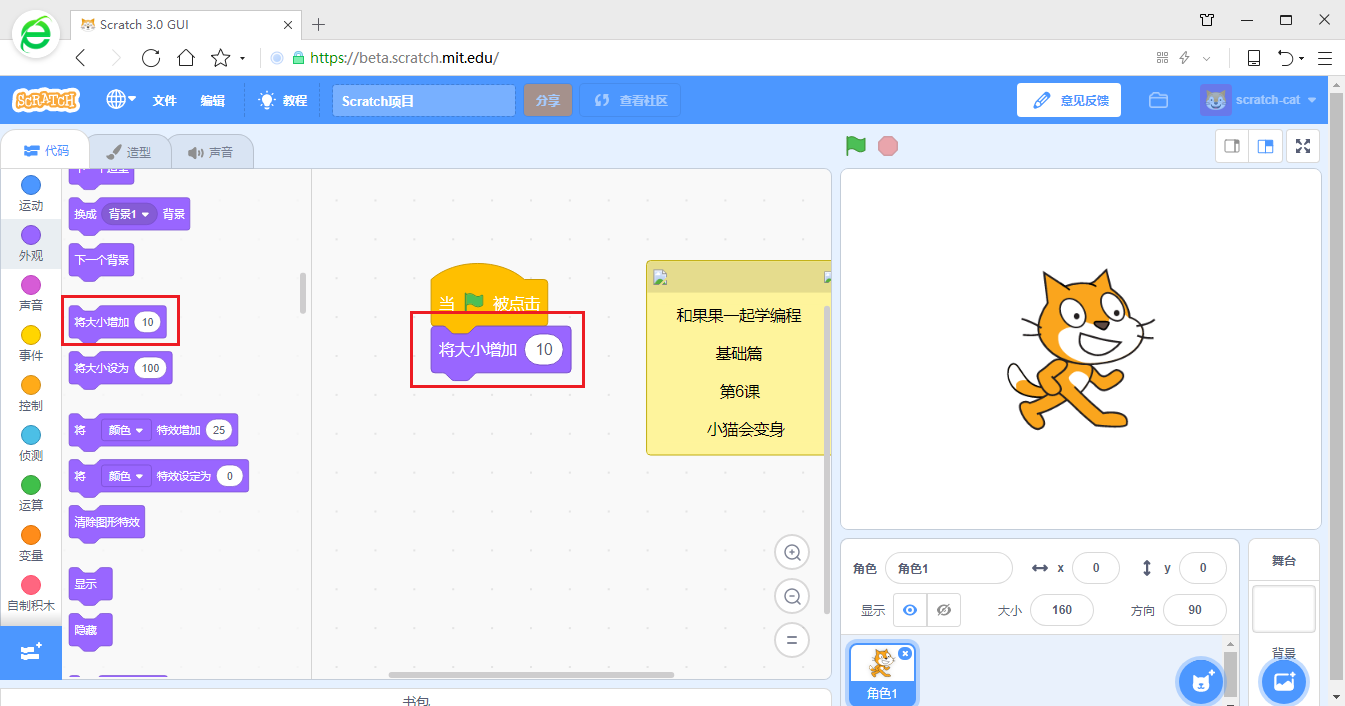The height and width of the screenshot is (706, 1345).
Task: Edit the sprite name field 角色1
Action: point(949,568)
